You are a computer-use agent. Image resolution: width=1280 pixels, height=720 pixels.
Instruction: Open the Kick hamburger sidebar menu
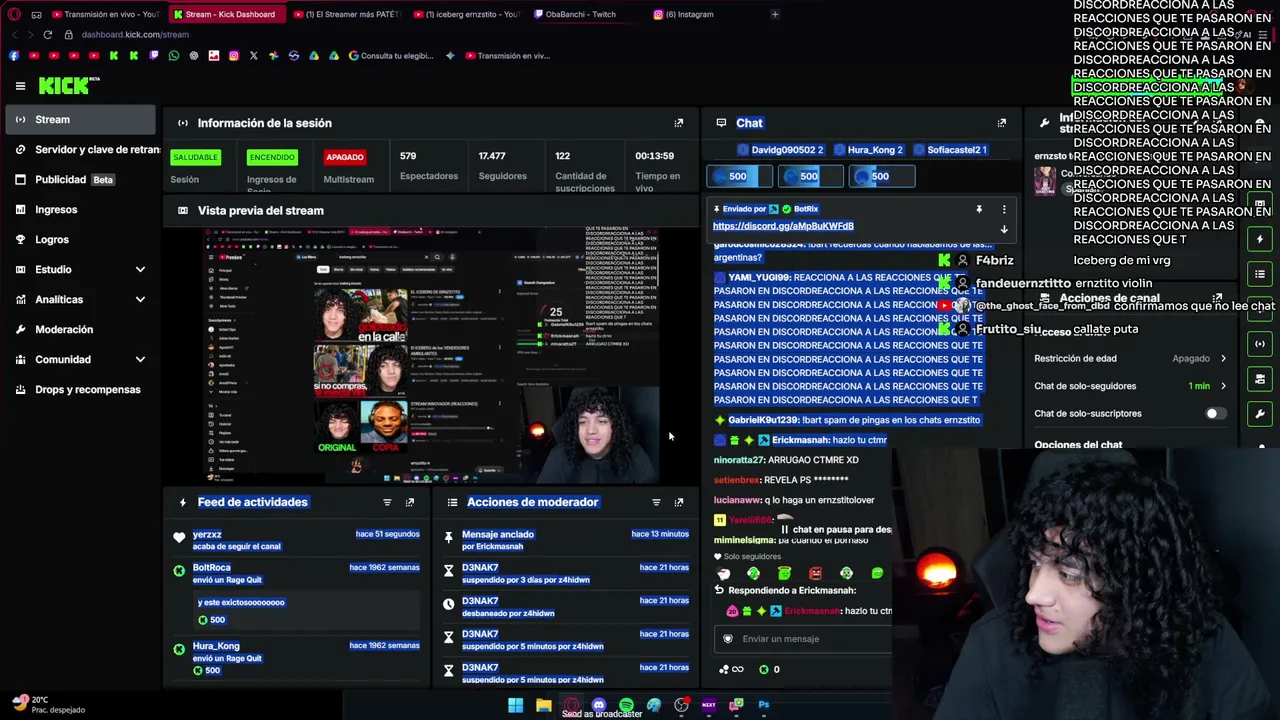click(x=20, y=86)
